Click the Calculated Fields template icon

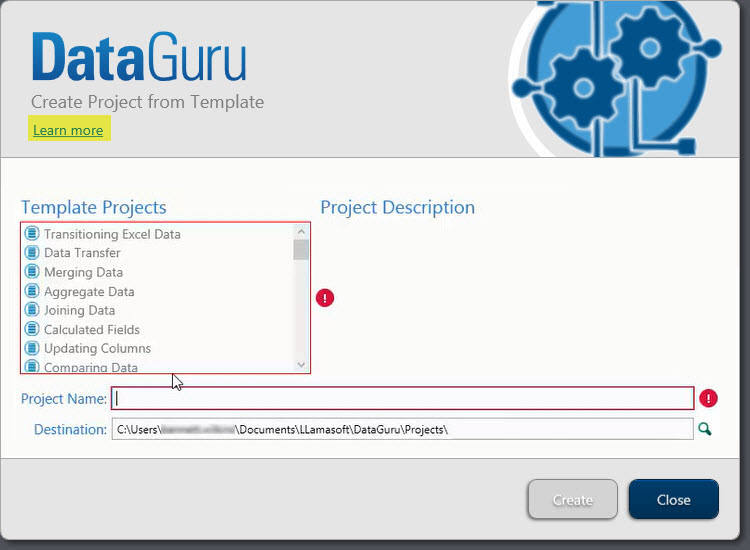(32, 329)
